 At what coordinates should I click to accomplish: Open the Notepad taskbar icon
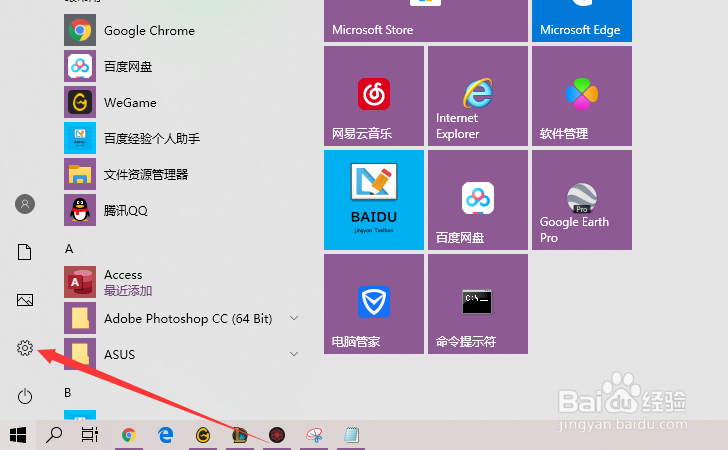(x=351, y=435)
